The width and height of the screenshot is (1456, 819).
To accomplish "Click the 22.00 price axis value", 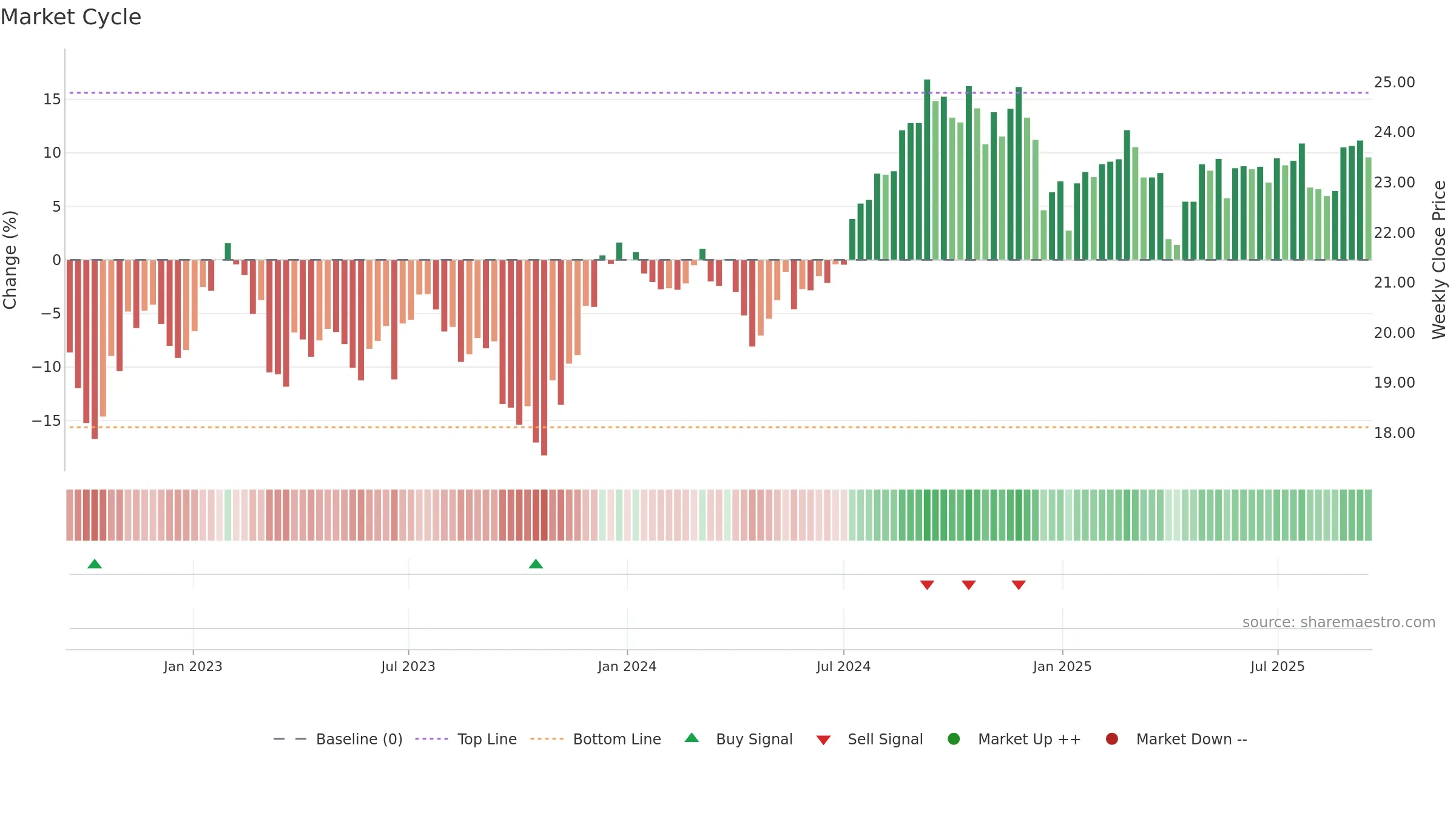I will tap(1394, 232).
